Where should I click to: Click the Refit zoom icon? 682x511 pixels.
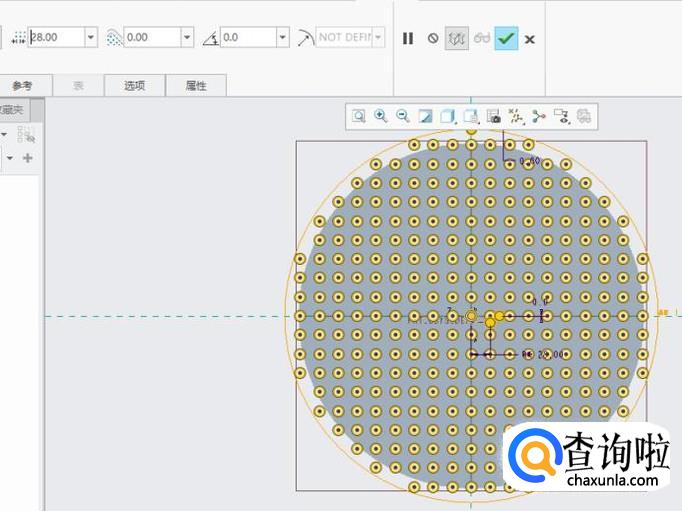358,117
